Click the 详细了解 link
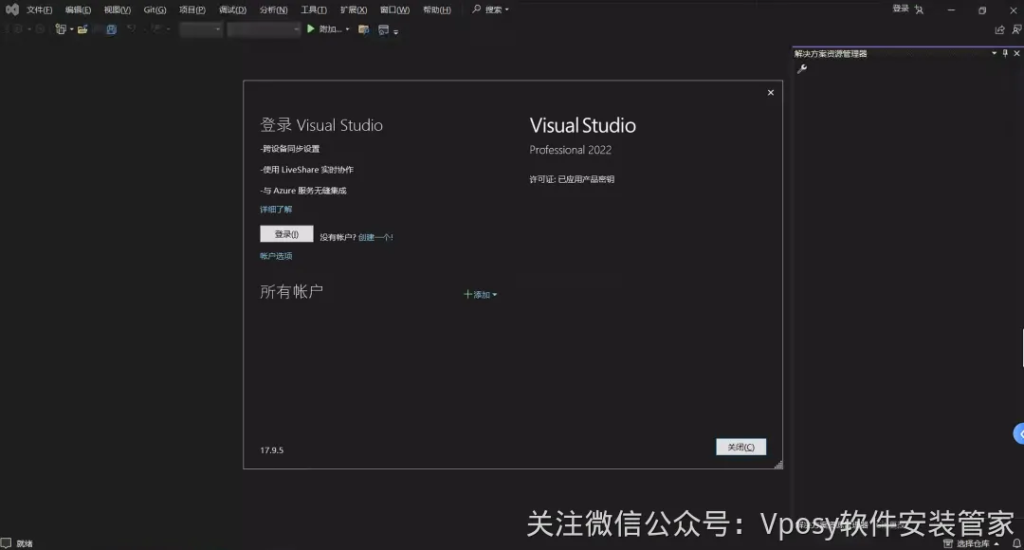Screen dimensions: 1024x550 pos(276,209)
